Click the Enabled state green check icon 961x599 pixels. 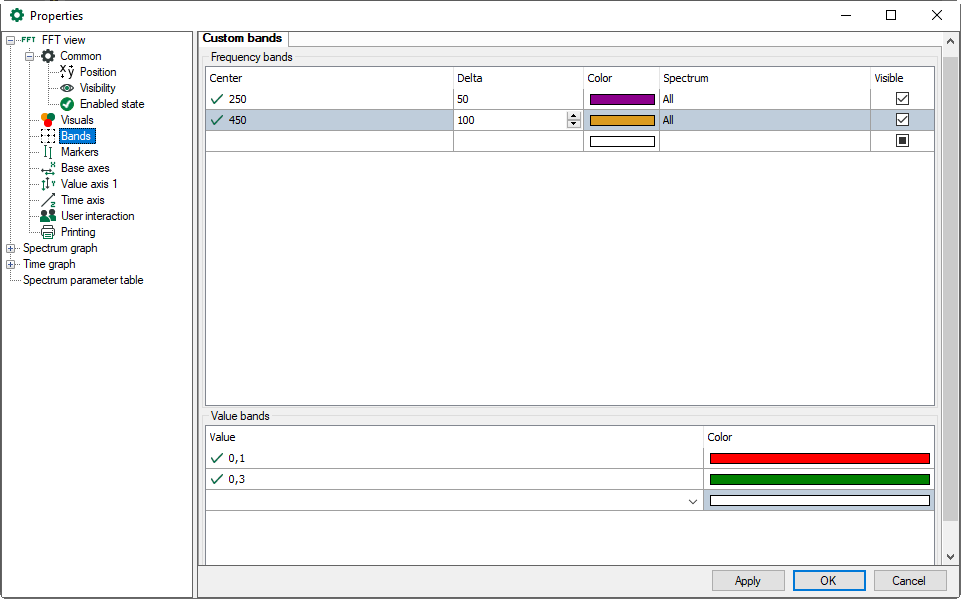click(67, 104)
